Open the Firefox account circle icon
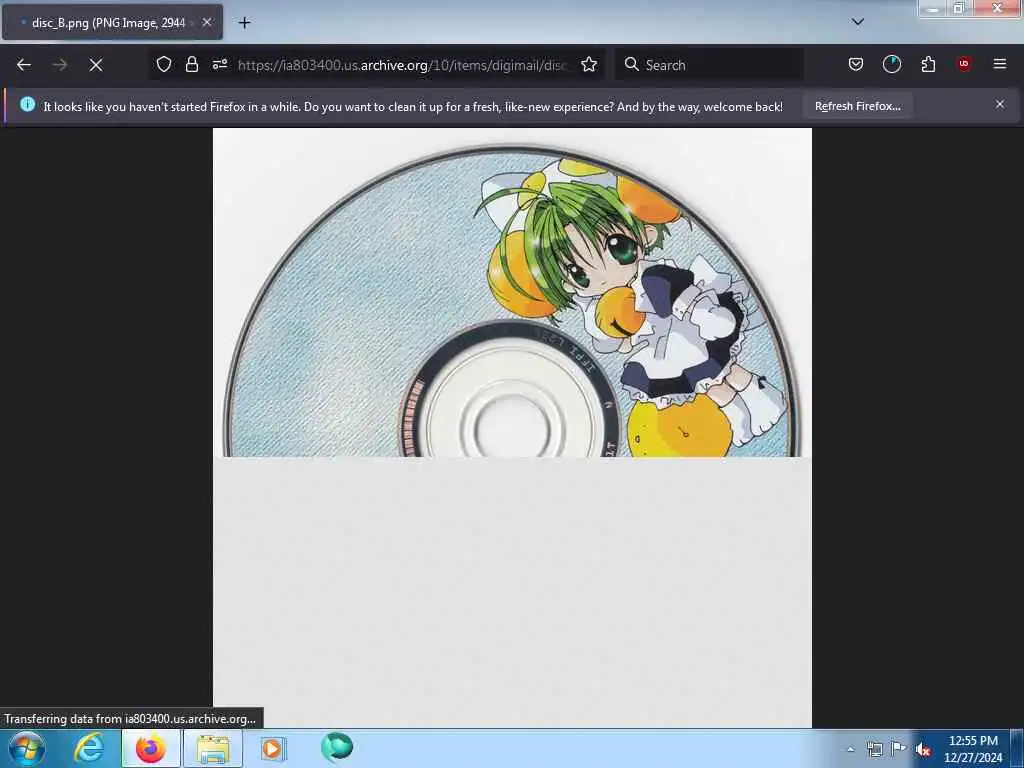 pos(891,64)
